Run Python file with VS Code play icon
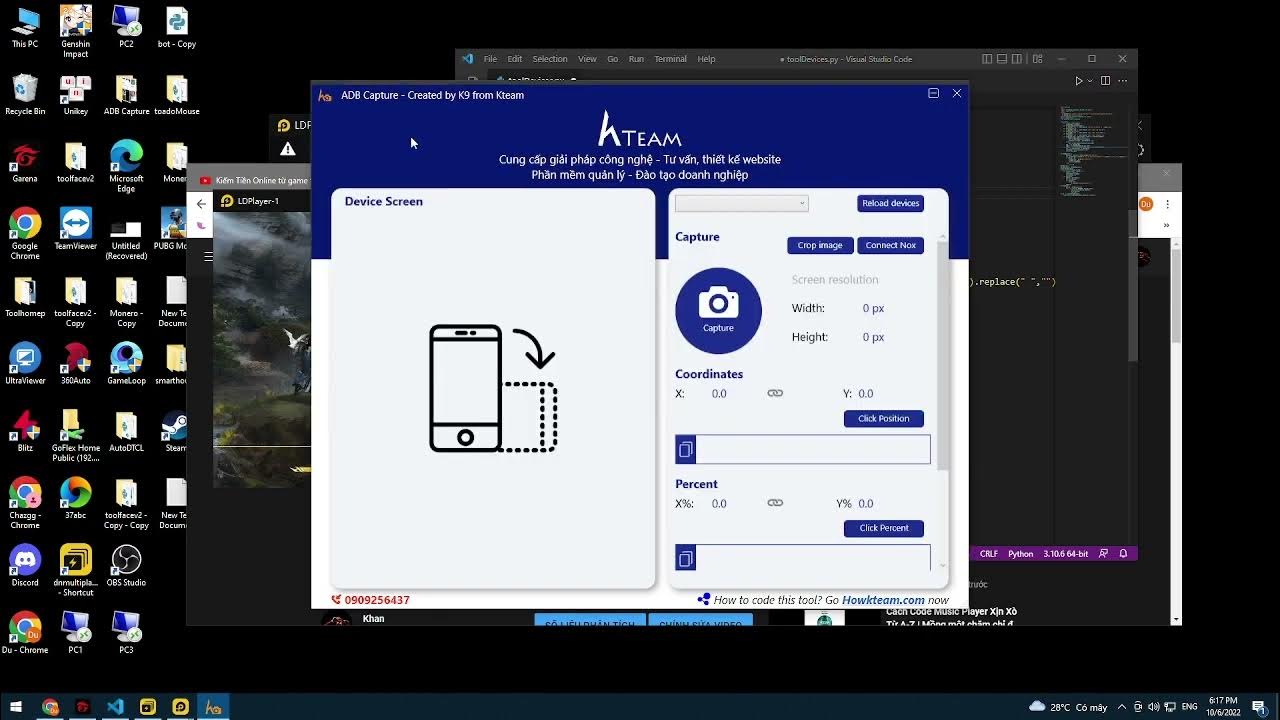This screenshot has height=720, width=1280. tap(1078, 80)
